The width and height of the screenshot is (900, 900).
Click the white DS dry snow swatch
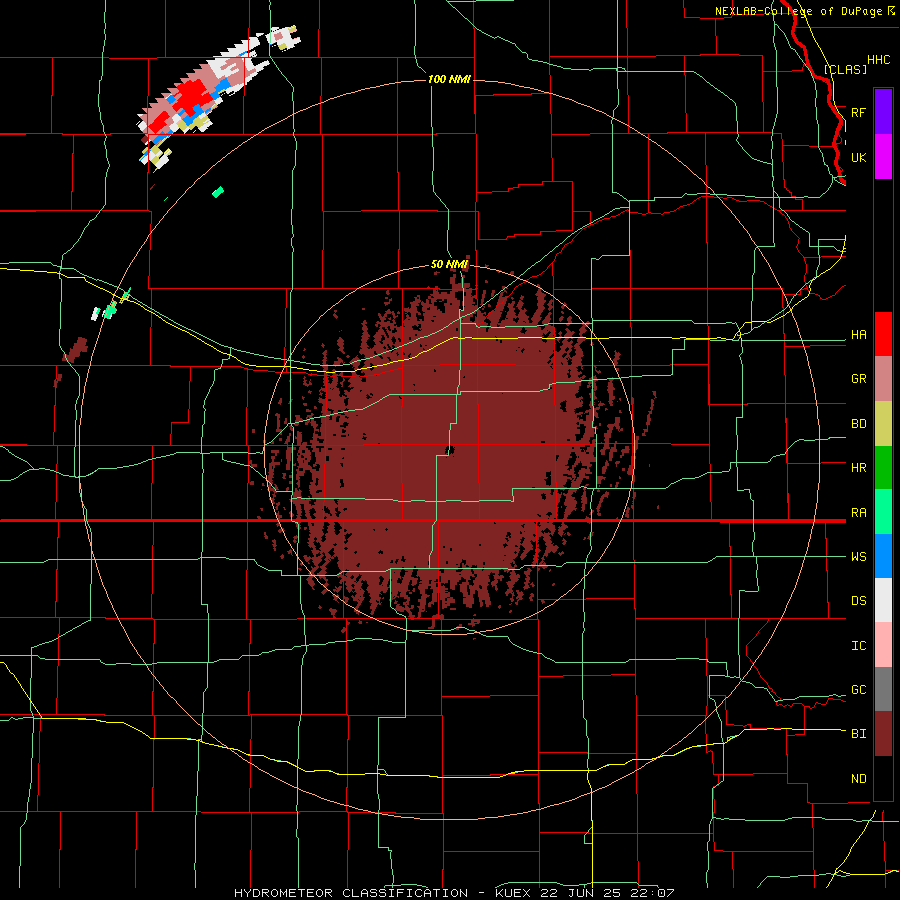pyautogui.click(x=883, y=600)
